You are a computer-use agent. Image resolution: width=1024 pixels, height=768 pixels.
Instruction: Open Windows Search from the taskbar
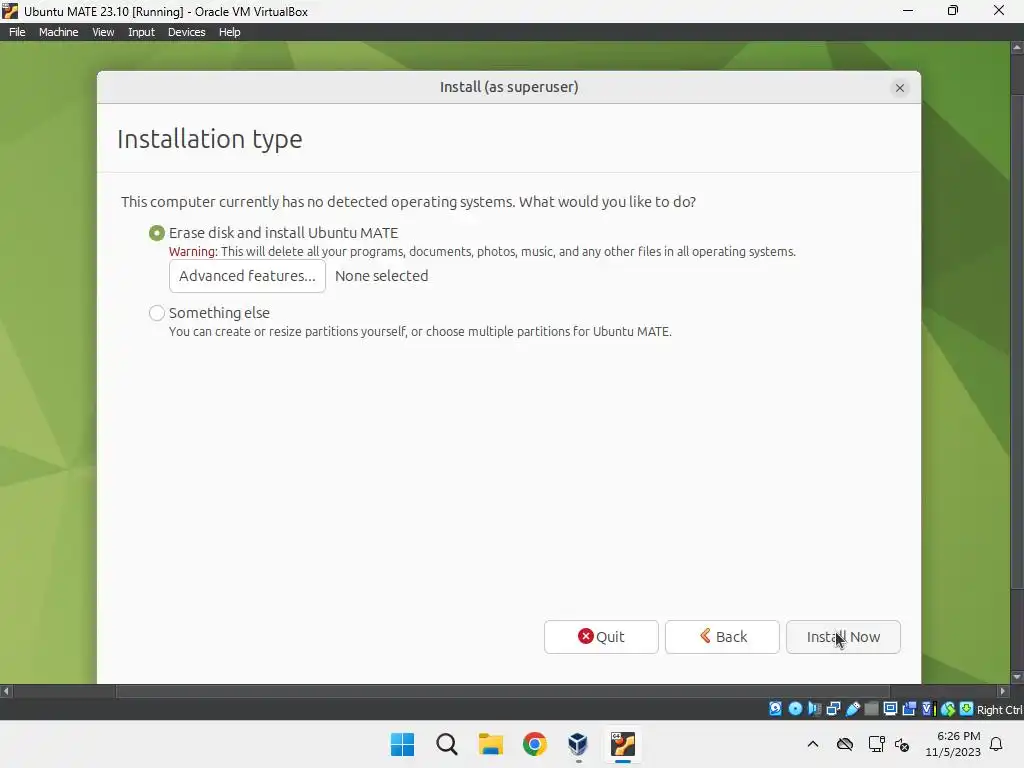click(x=447, y=744)
